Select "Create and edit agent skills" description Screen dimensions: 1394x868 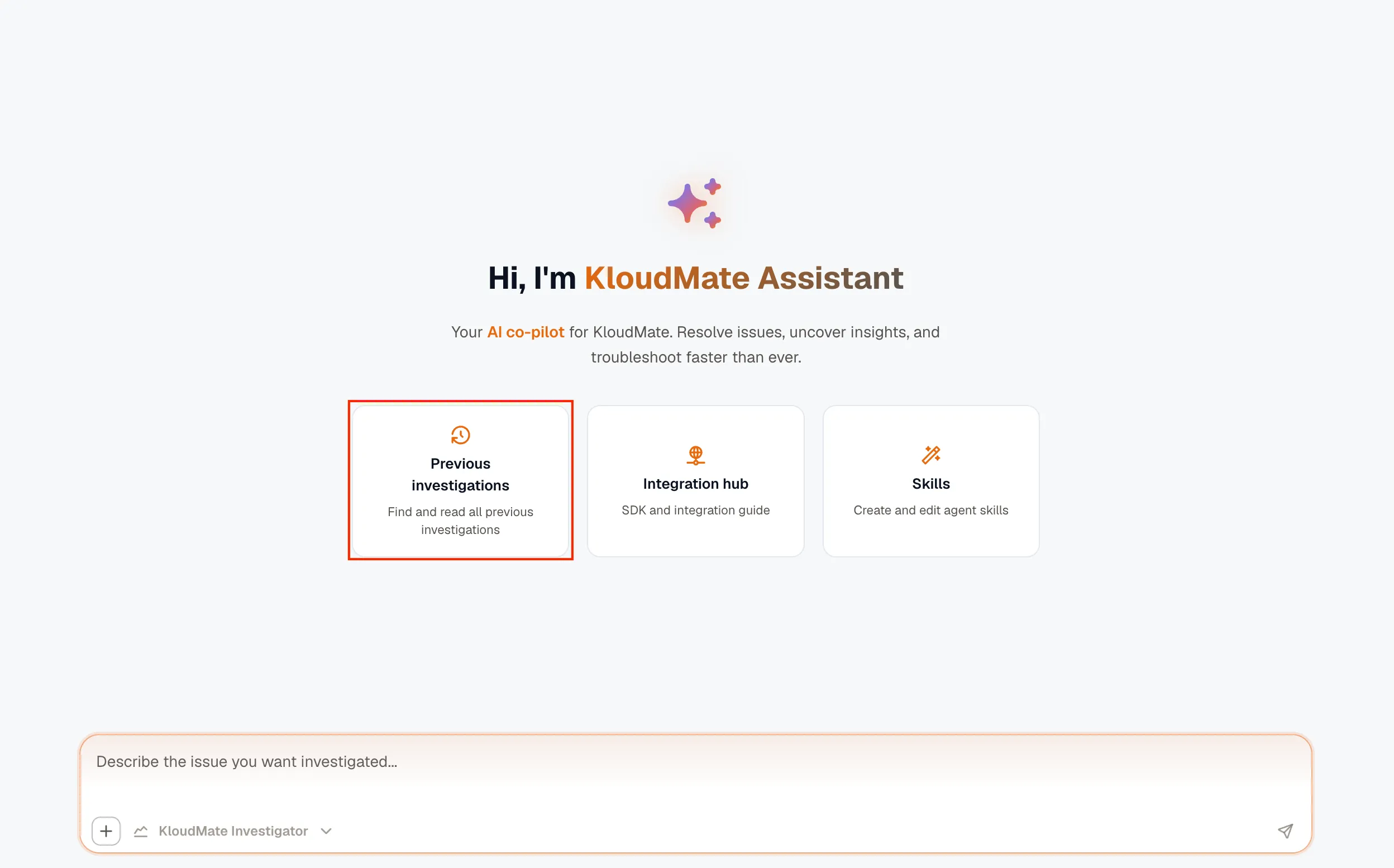[931, 510]
